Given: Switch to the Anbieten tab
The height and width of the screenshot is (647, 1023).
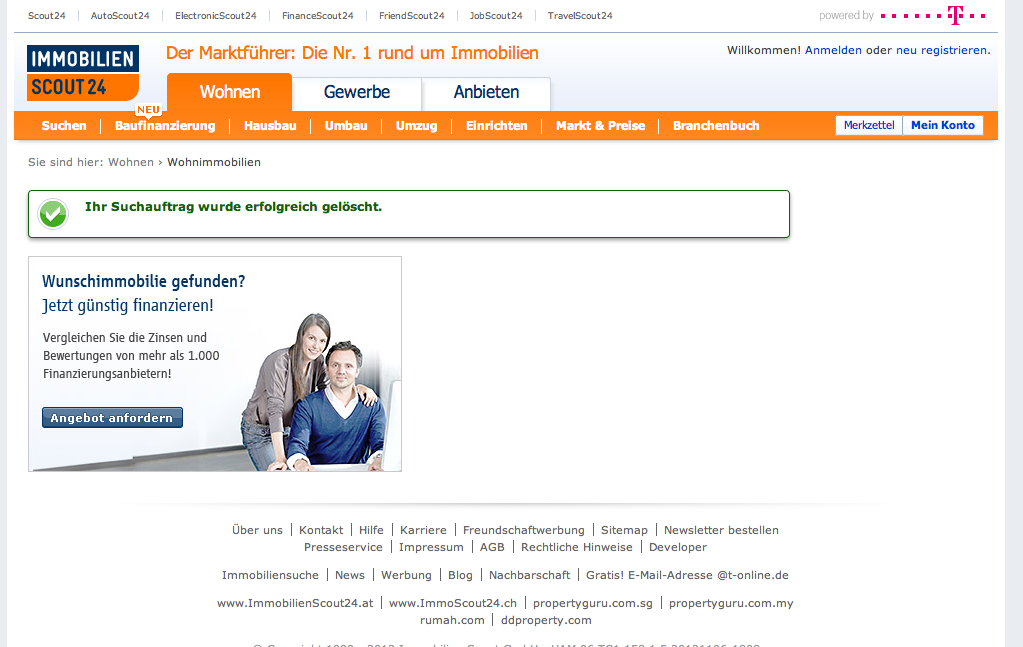Looking at the screenshot, I should coord(487,92).
